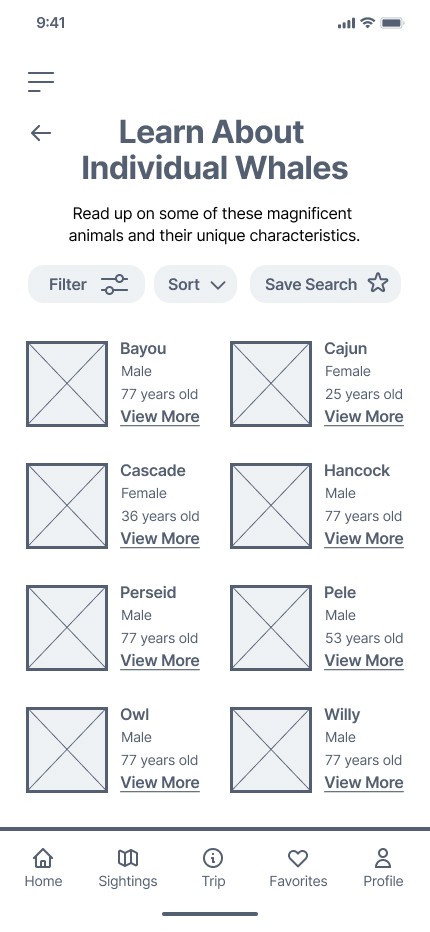Open the Filter options
430x932 pixels.
[86, 284]
